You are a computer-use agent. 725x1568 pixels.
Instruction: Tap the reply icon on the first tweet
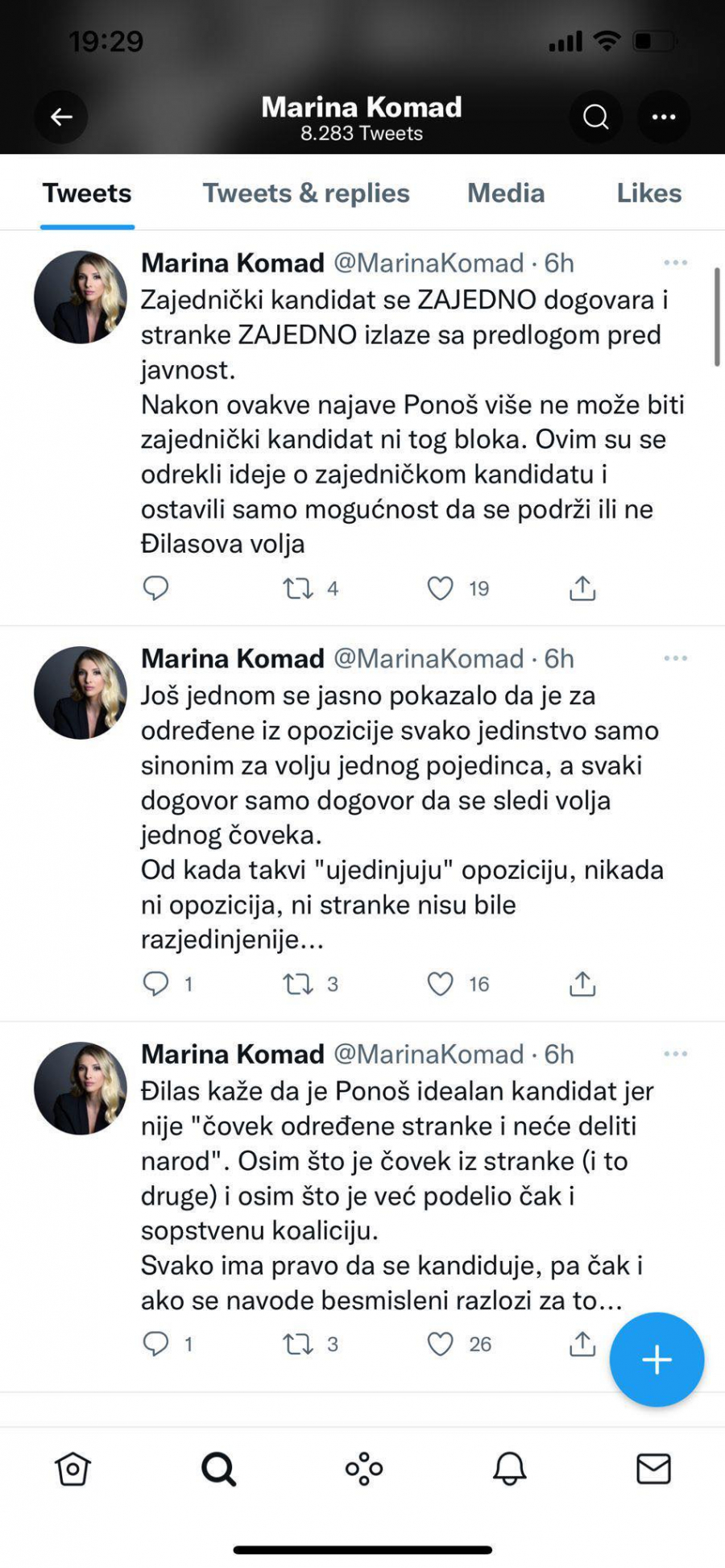pos(157,588)
